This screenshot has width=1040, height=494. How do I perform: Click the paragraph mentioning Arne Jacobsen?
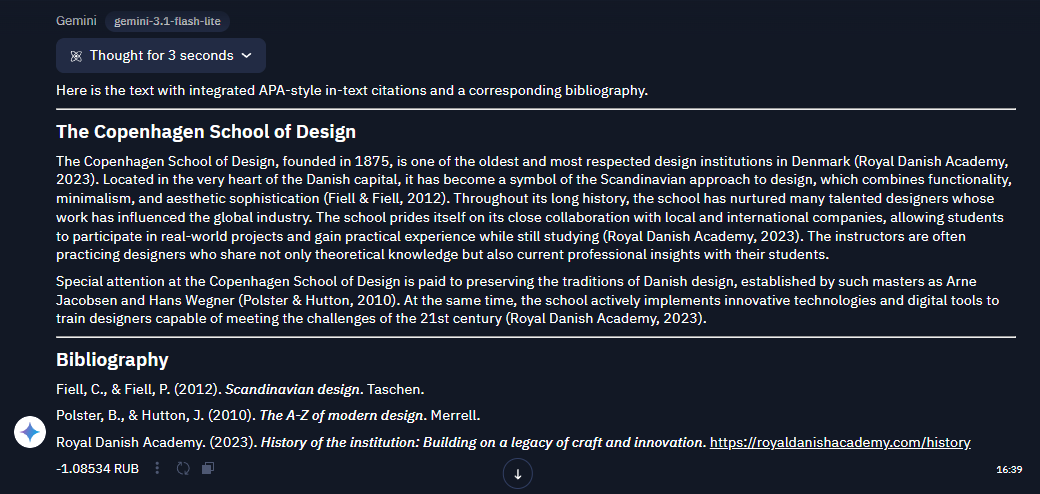click(x=527, y=300)
